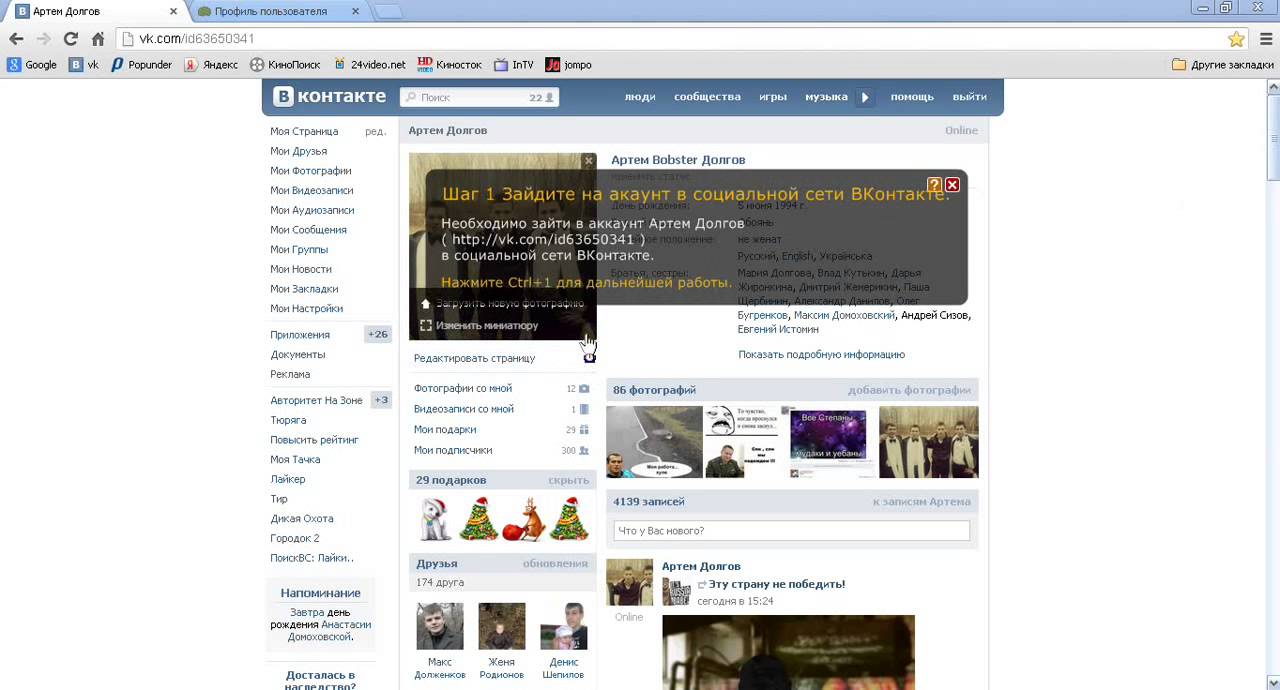
Task: Click the ВКонтакте logo
Action: 330,97
